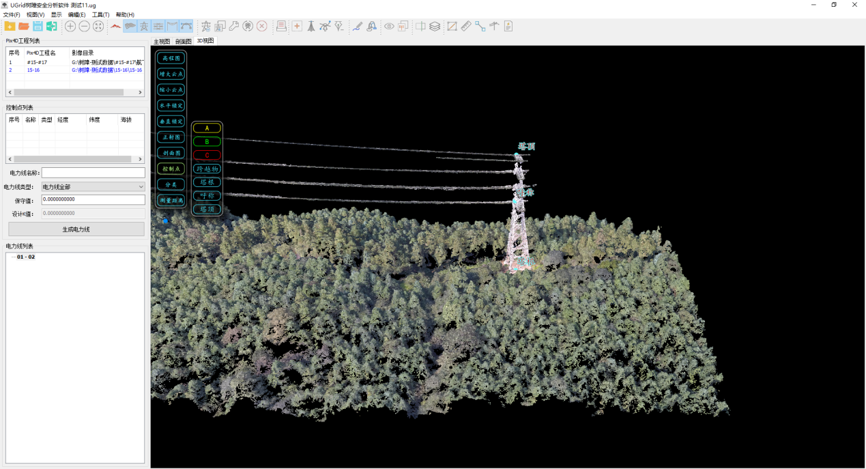Click the open folder icon in toolbar
The height and width of the screenshot is (469, 866).
point(24,26)
